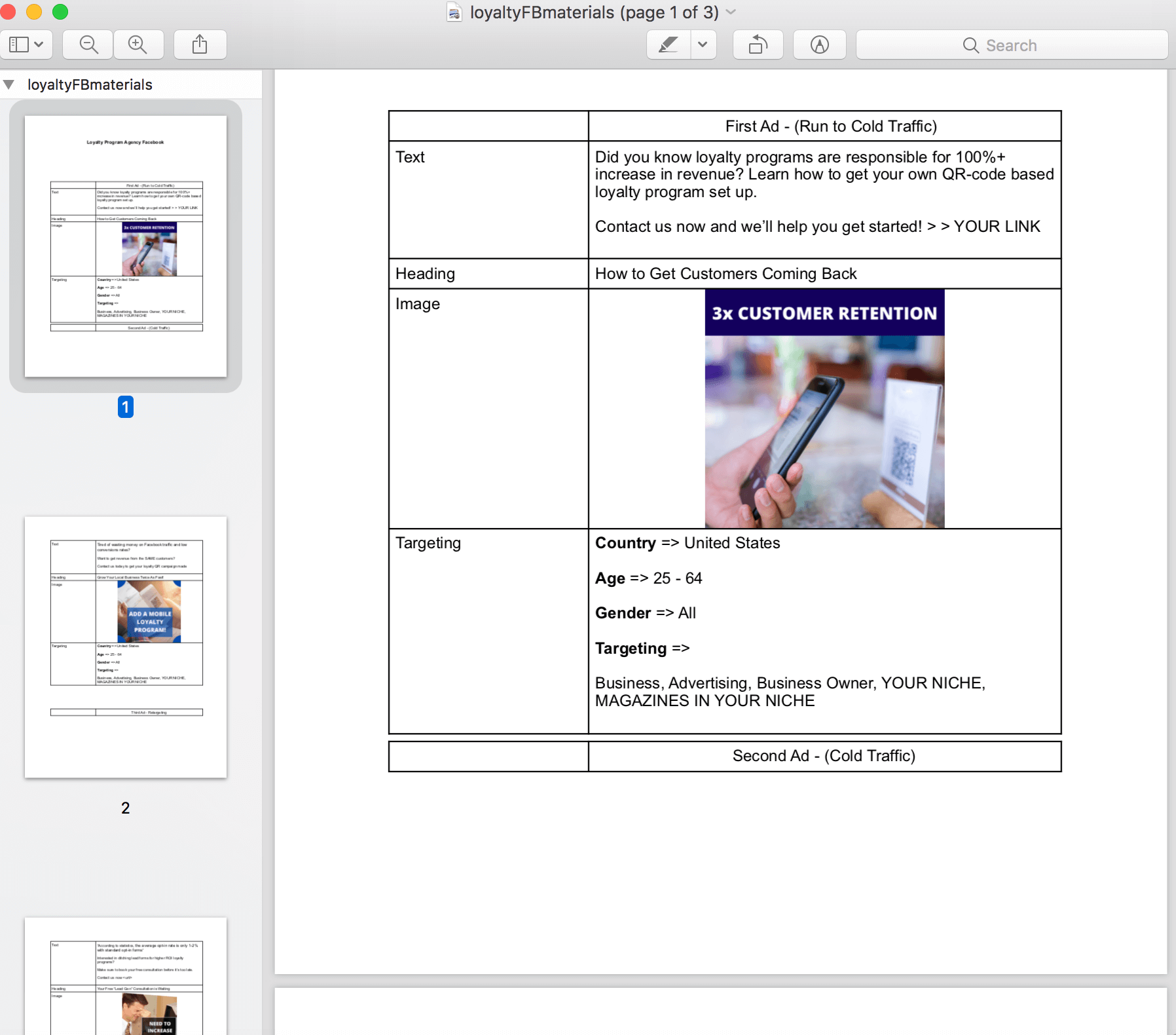Select page 3 thumbnail
This screenshot has height=1035, width=1176.
coord(126,976)
